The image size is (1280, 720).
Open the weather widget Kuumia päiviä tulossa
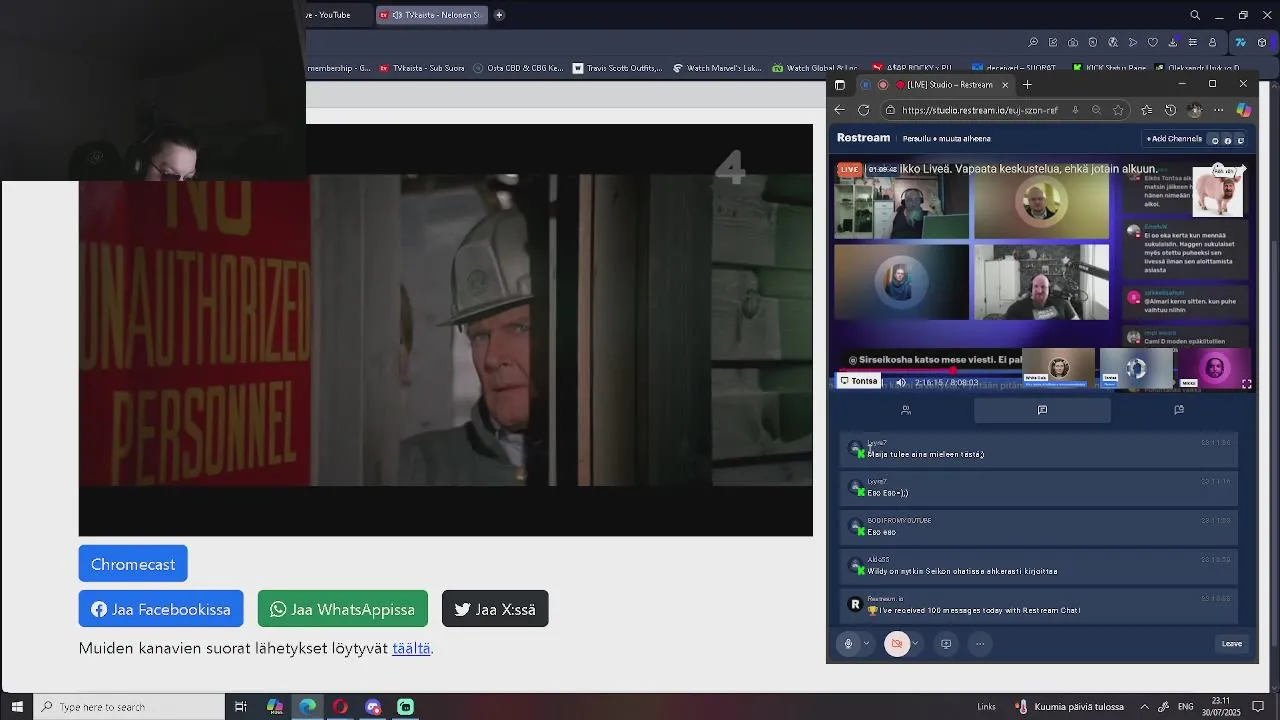point(1069,707)
